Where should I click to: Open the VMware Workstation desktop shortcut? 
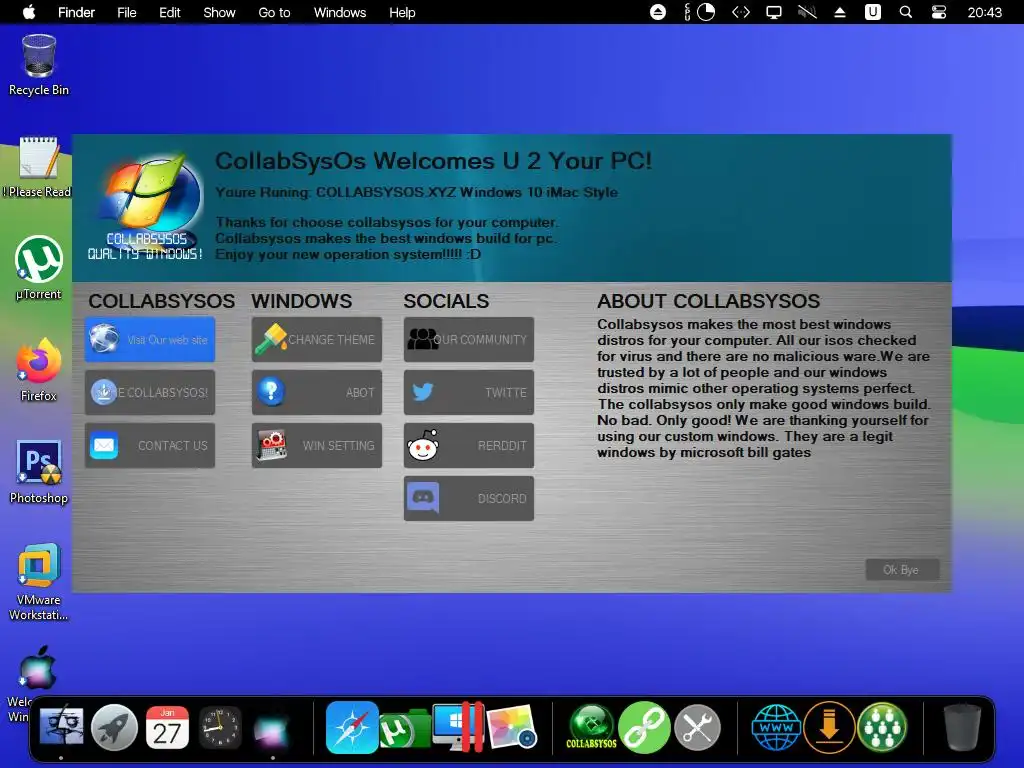point(39,581)
